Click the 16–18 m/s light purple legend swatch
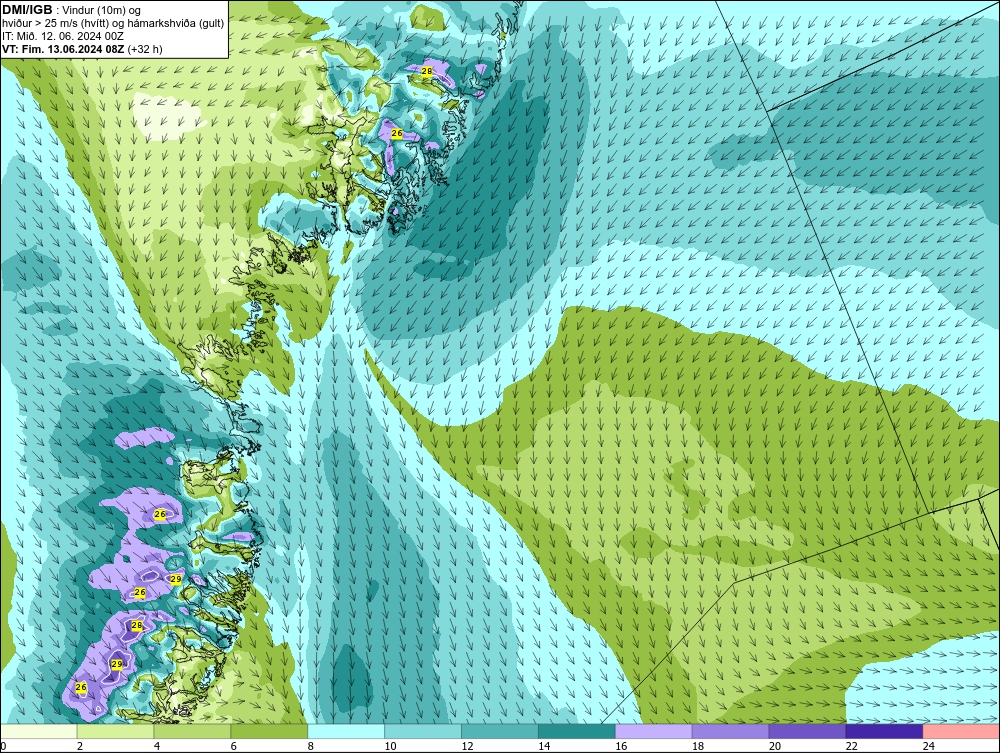This screenshot has width=1000, height=753. coord(654,731)
